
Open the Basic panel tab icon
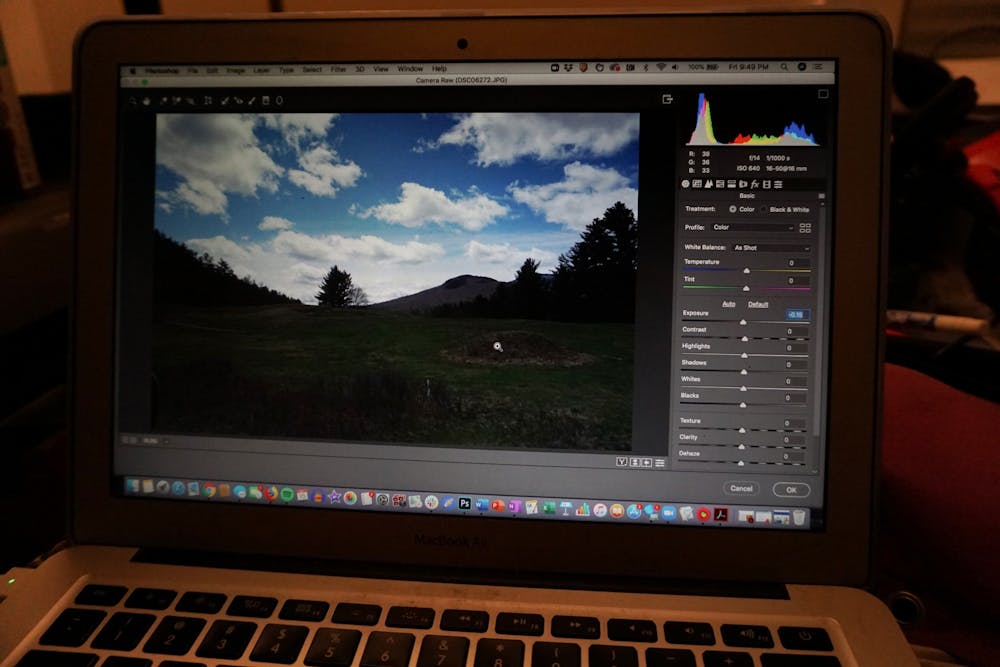click(x=686, y=184)
